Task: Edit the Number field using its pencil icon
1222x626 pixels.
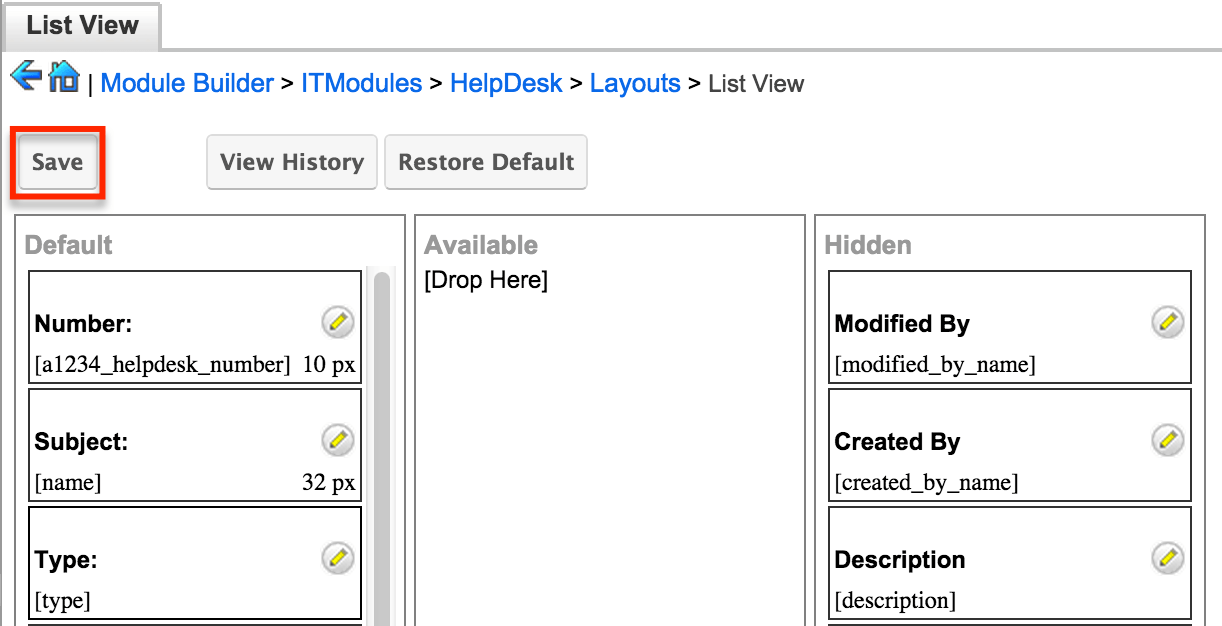Action: tap(337, 322)
